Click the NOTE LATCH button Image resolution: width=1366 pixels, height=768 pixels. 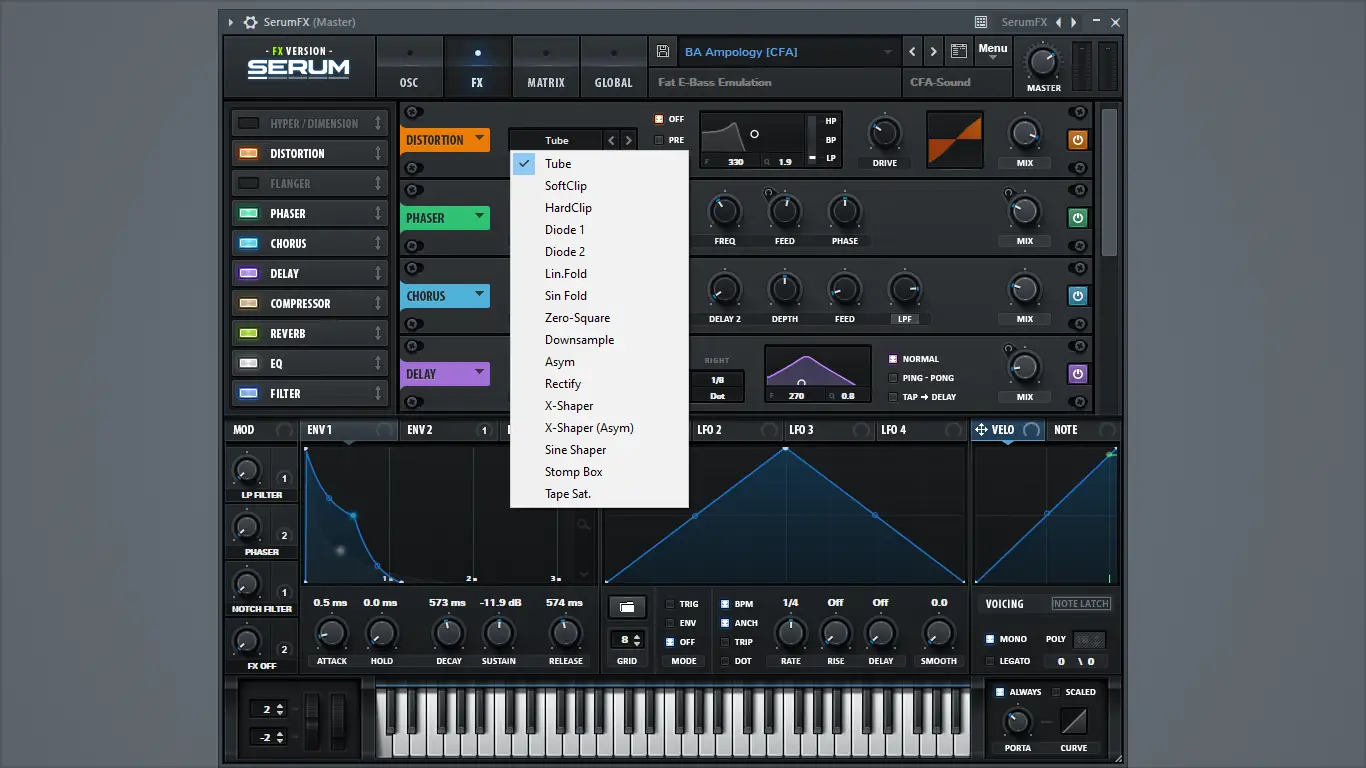coord(1081,604)
